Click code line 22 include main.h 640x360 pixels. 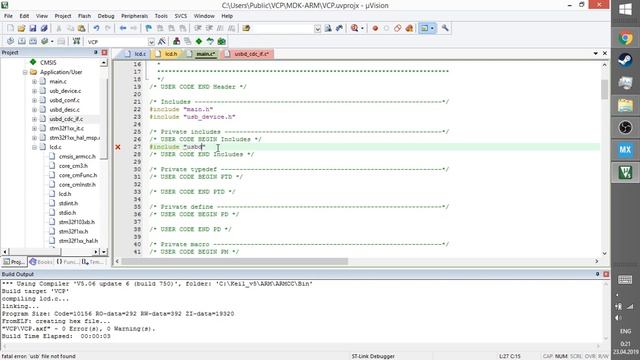pos(181,109)
